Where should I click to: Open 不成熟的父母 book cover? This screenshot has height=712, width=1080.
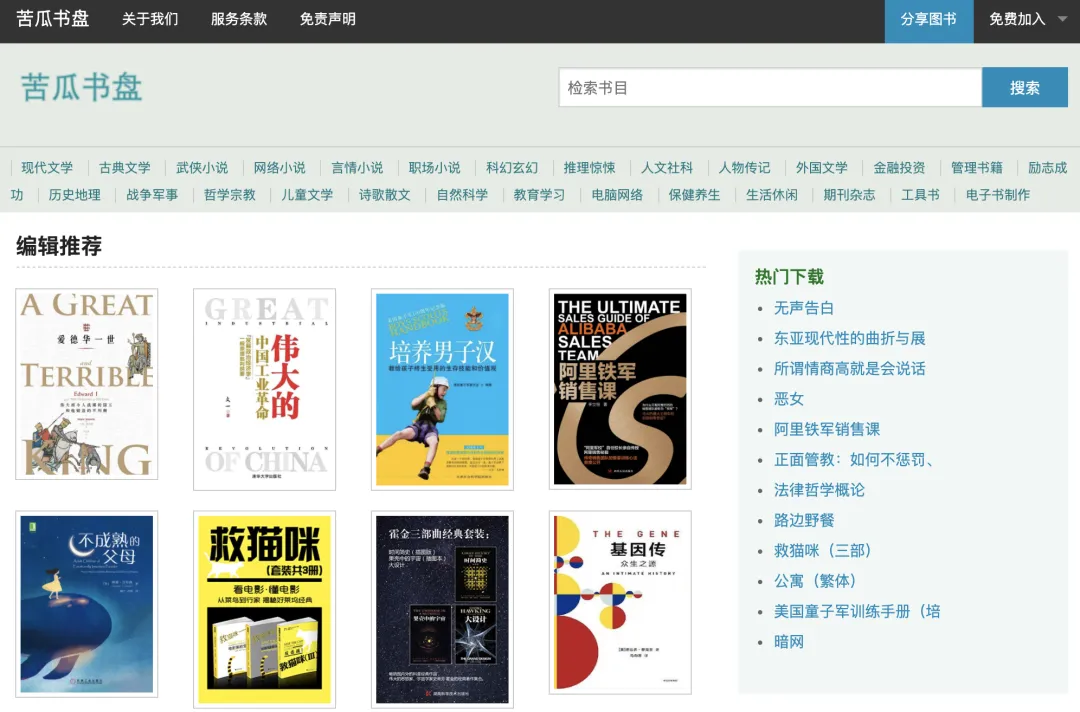87,604
